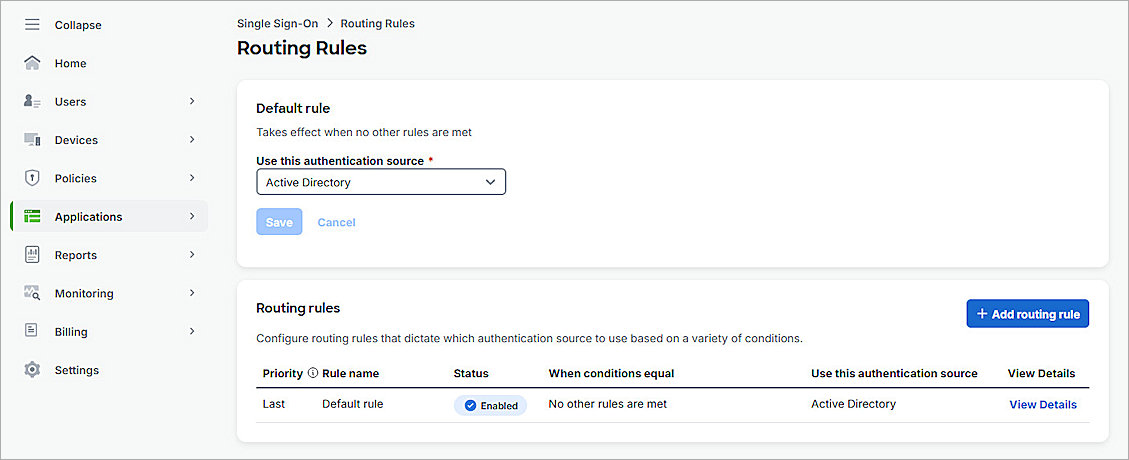Click the Home house icon
The image size is (1129, 460).
[32, 63]
